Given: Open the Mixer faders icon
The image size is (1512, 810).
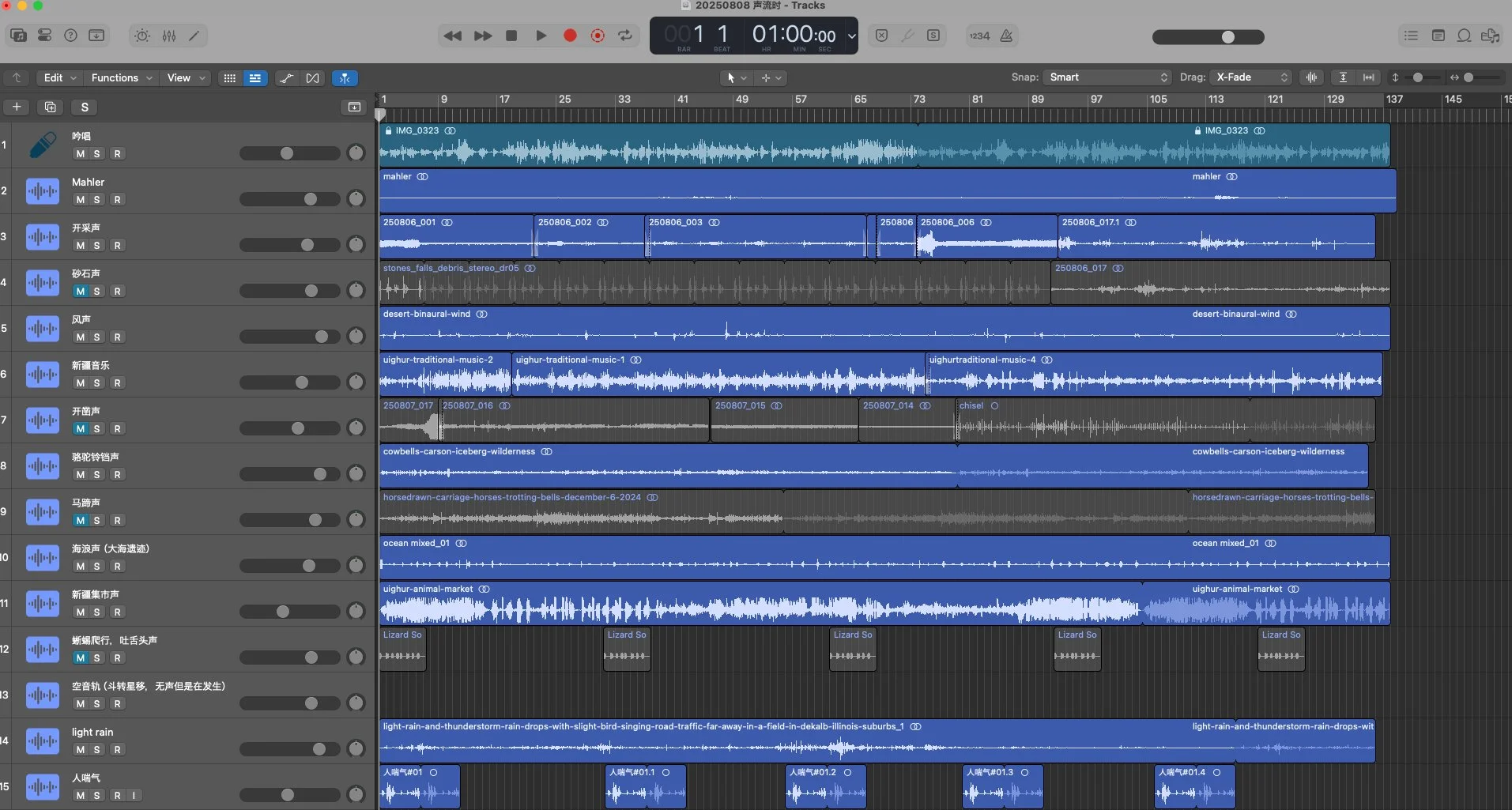Looking at the screenshot, I should tap(168, 36).
